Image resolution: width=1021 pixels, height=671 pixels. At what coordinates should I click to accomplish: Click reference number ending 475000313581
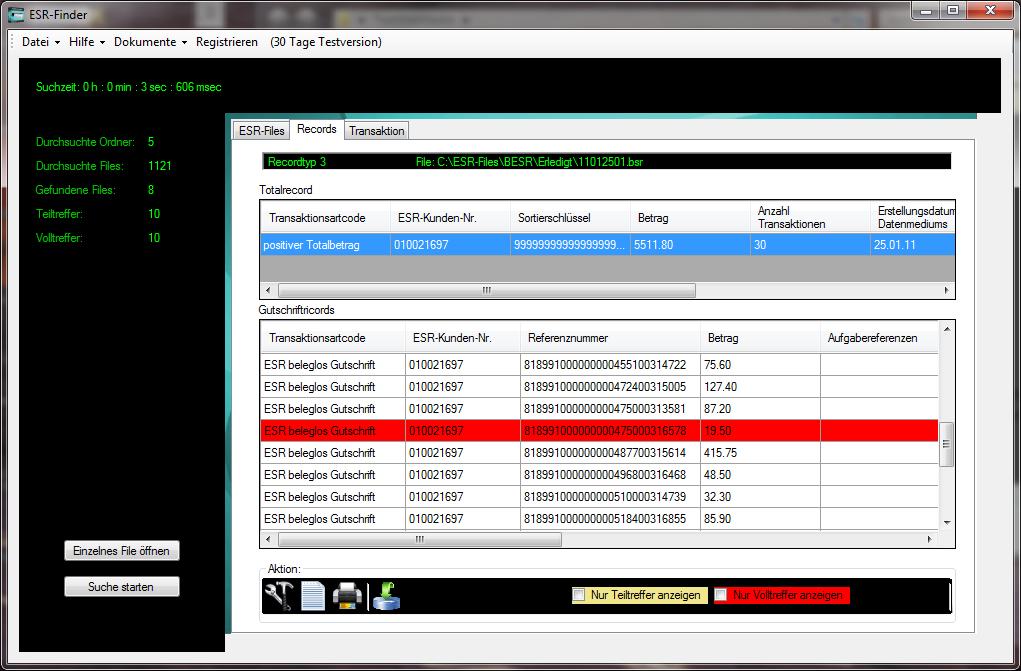610,409
